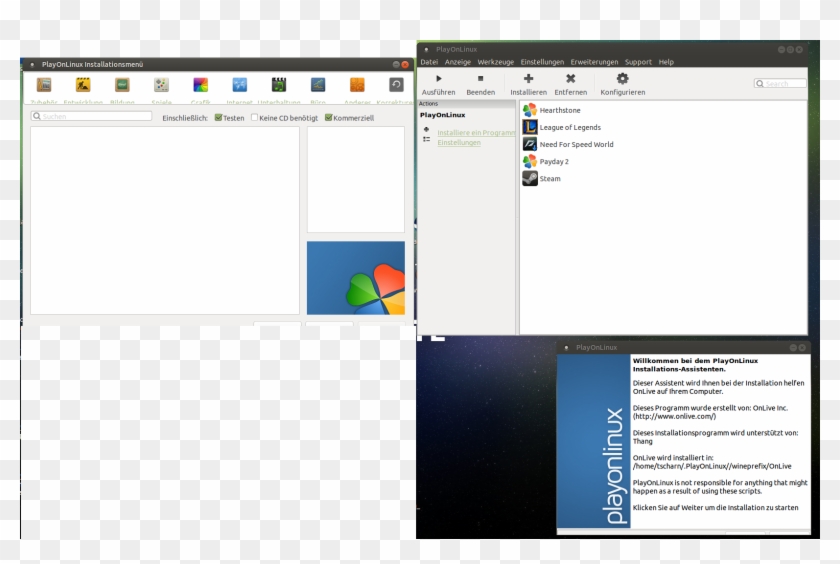Viewport: 840px width, 564px height.
Task: Select the Anderes category icon
Action: pyautogui.click(x=357, y=85)
